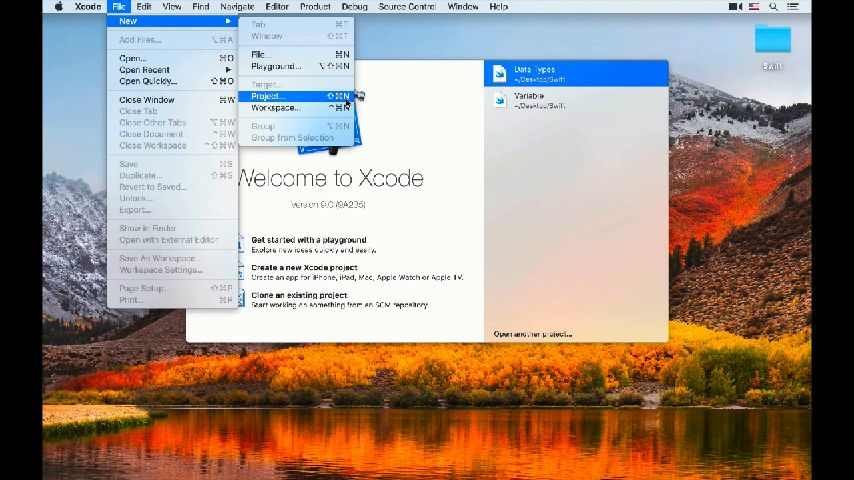Click Clone an existing project

click(299, 295)
